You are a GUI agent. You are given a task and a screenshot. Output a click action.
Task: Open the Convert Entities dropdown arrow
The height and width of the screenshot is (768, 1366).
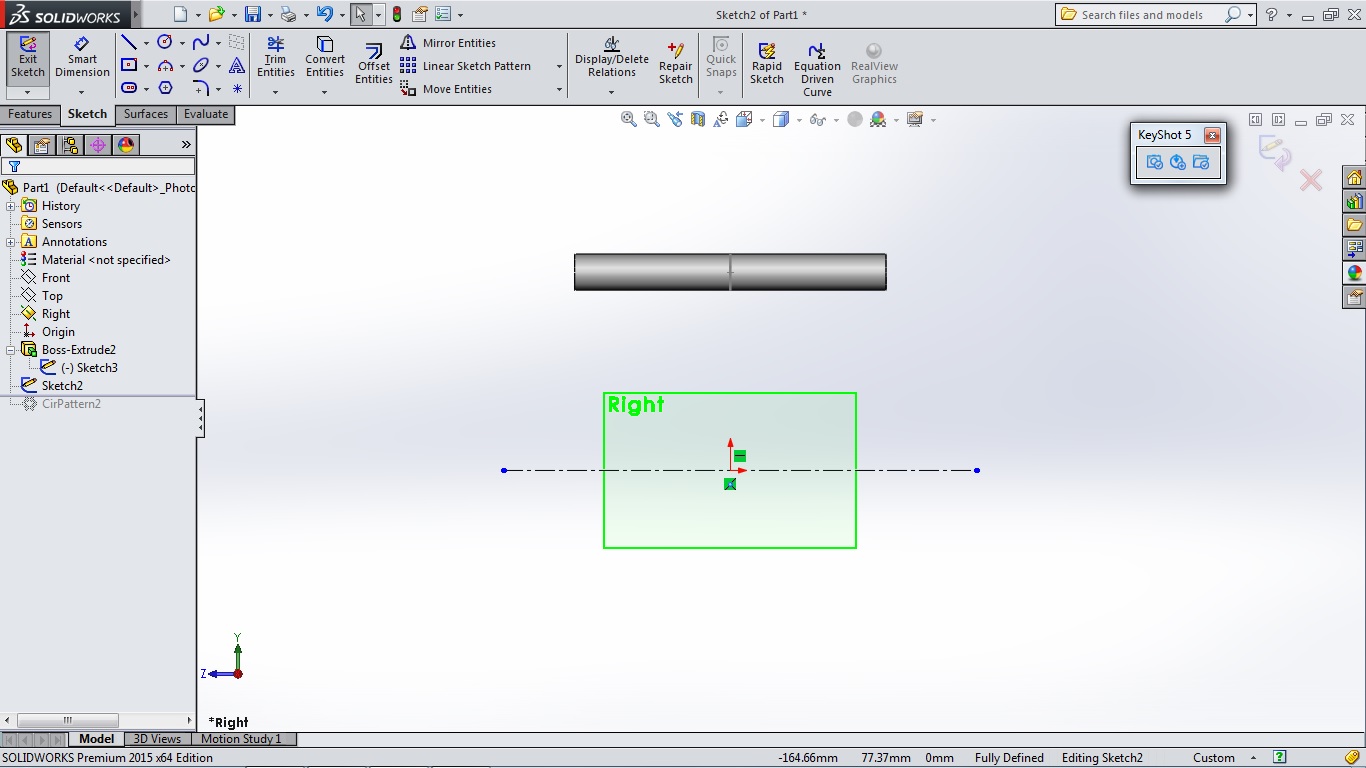coord(324,92)
